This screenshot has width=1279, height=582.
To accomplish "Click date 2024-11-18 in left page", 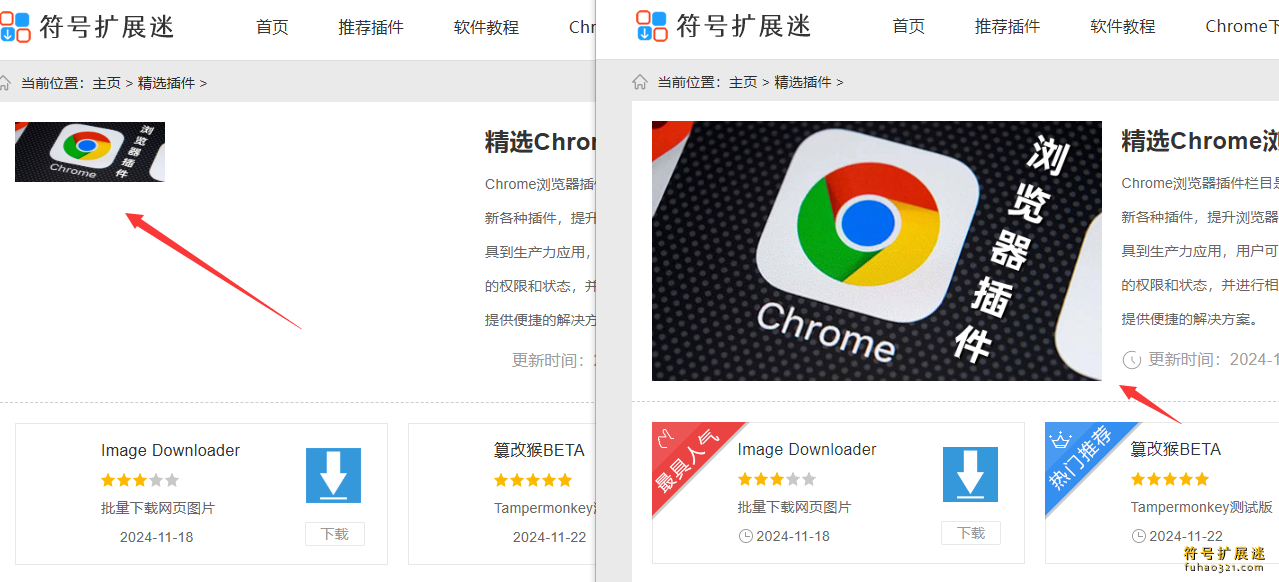I will [x=157, y=537].
